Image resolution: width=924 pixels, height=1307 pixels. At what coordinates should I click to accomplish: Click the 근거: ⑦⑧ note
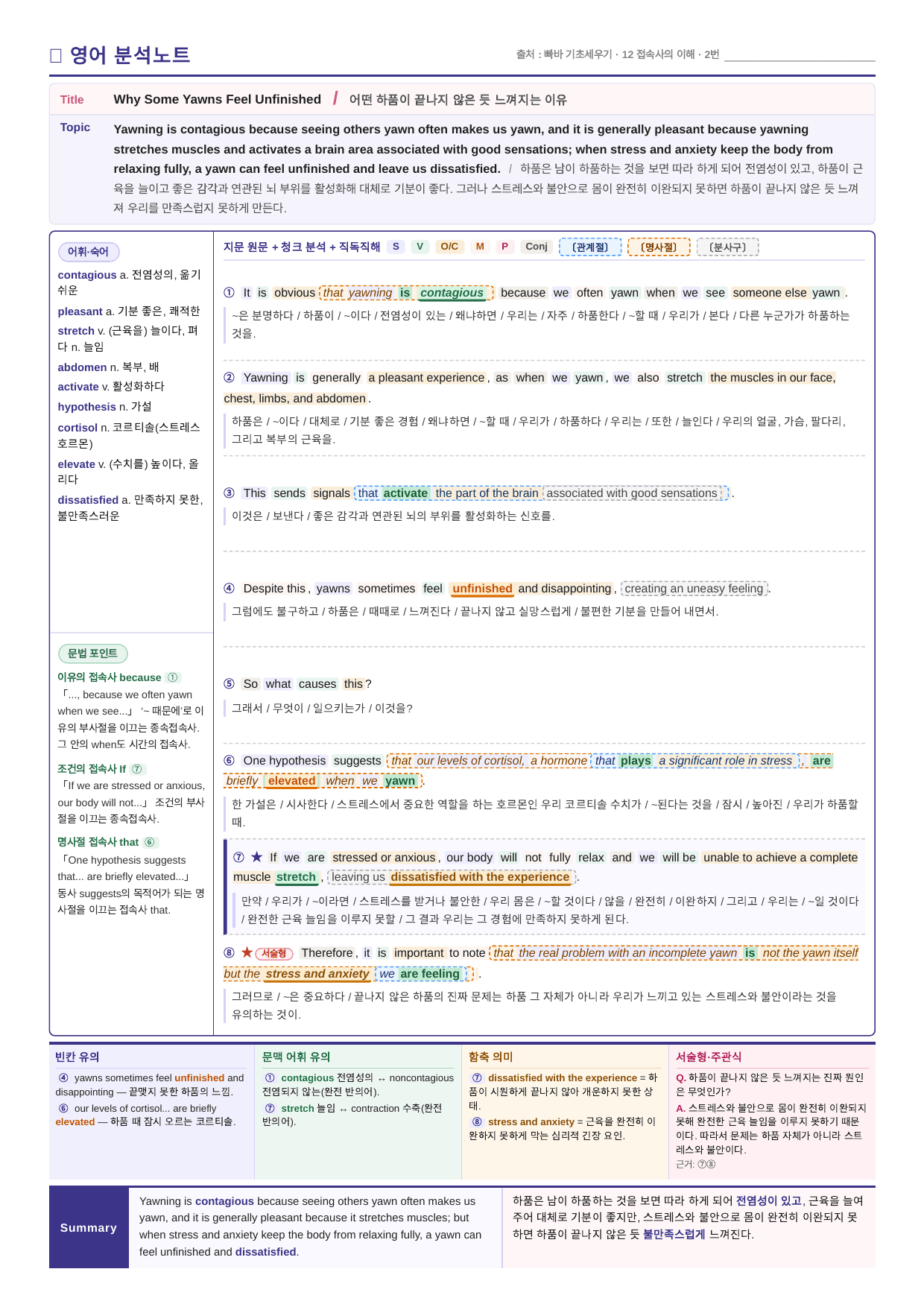click(x=696, y=1164)
